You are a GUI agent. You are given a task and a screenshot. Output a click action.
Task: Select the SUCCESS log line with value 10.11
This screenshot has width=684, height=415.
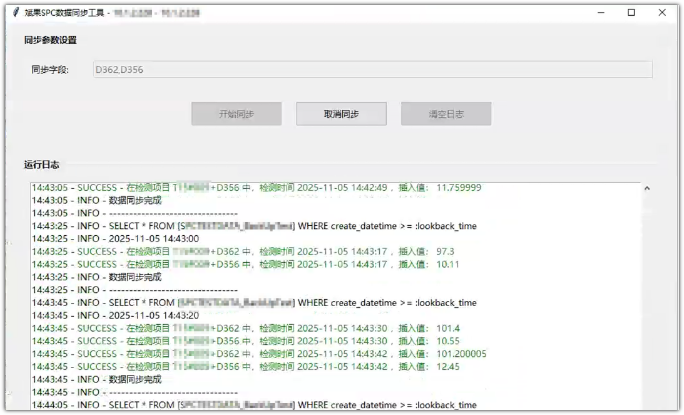coord(245,265)
